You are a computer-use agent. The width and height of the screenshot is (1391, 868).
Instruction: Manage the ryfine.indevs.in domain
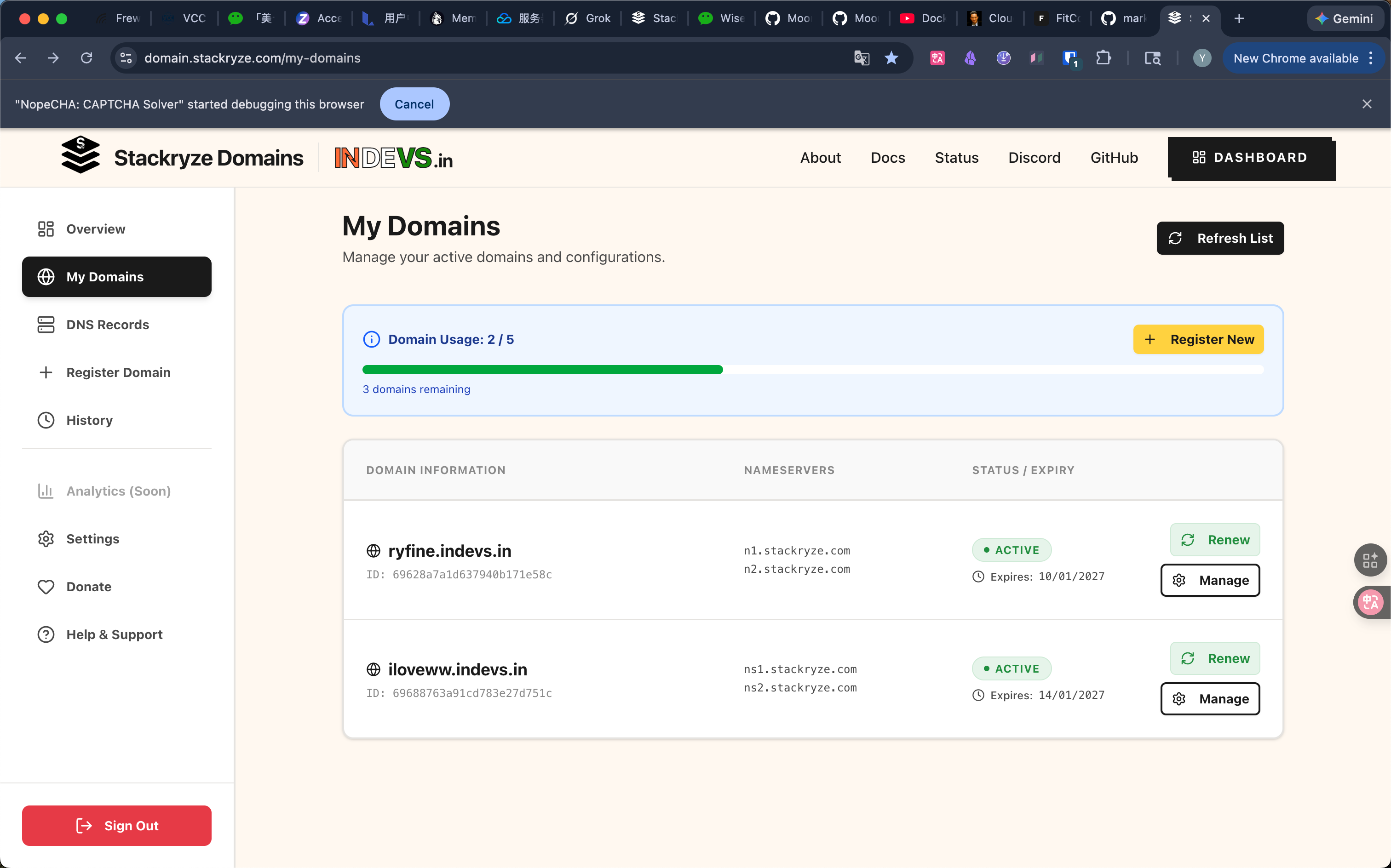(x=1210, y=580)
